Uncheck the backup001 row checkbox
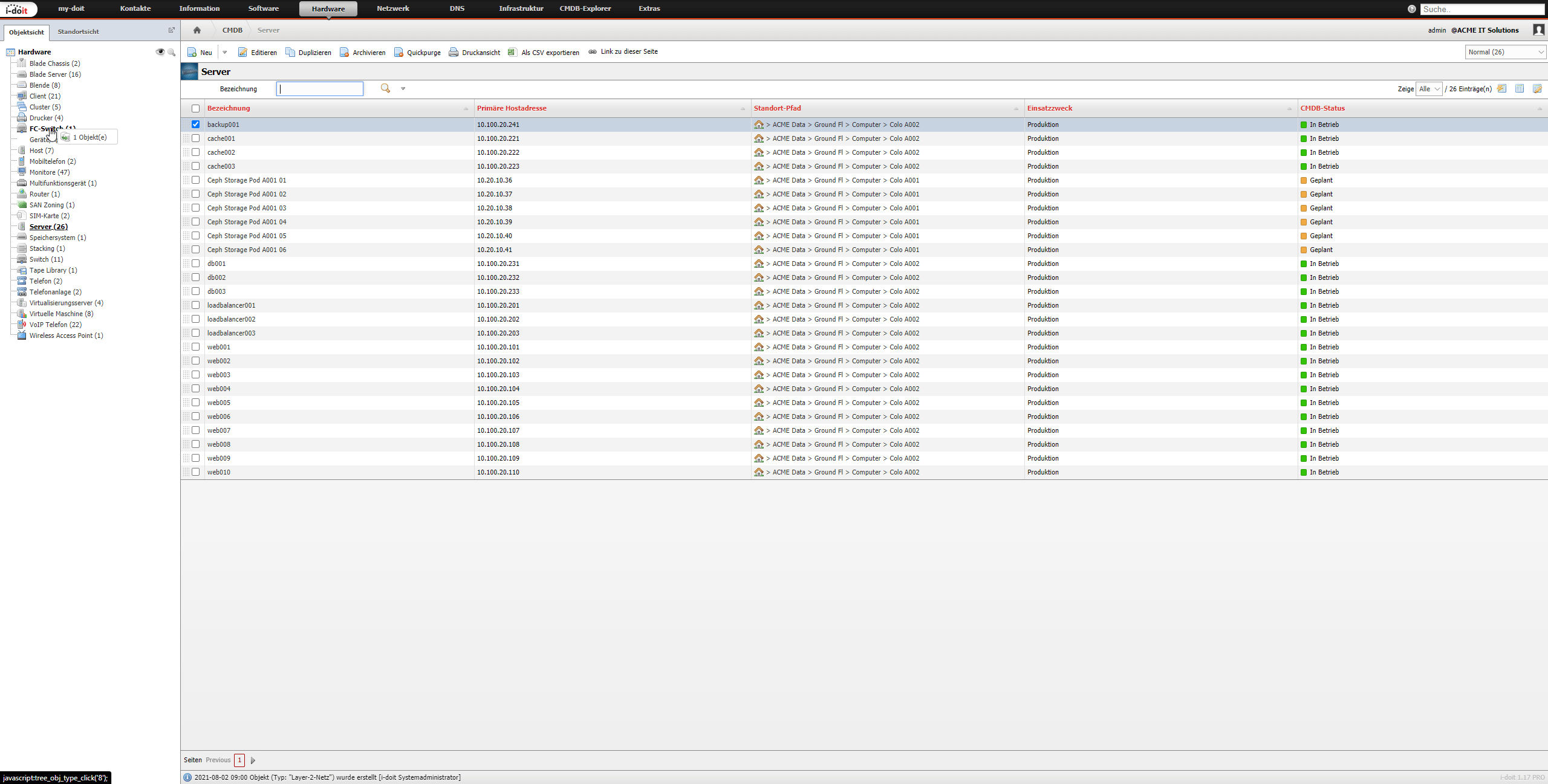The height and width of the screenshot is (784, 1548). pos(195,125)
